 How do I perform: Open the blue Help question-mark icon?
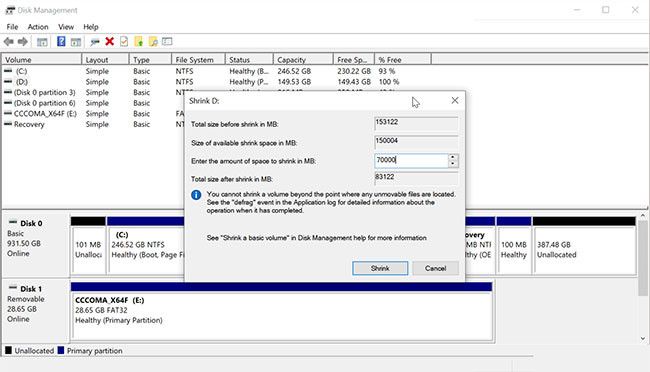coord(61,41)
